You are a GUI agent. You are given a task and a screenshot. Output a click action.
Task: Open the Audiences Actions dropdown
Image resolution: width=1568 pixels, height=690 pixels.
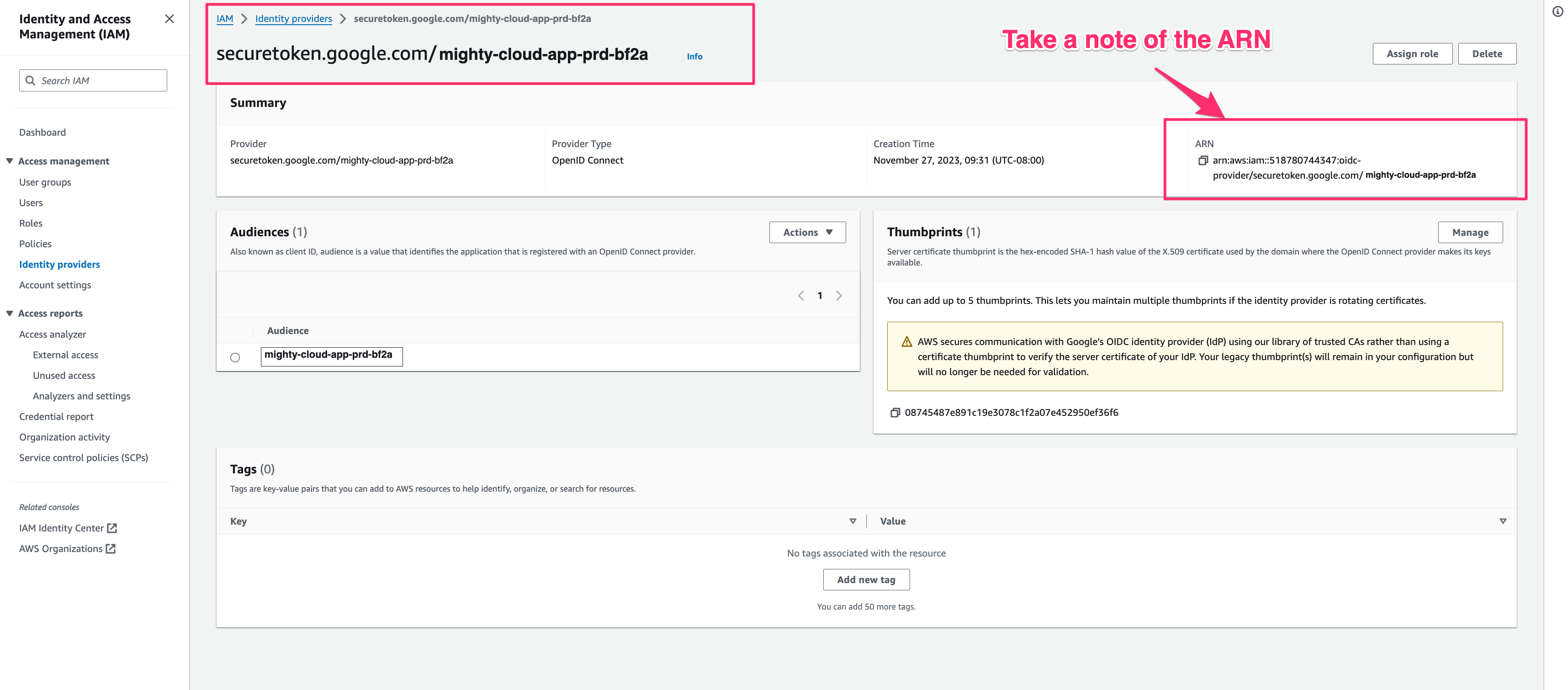point(807,232)
